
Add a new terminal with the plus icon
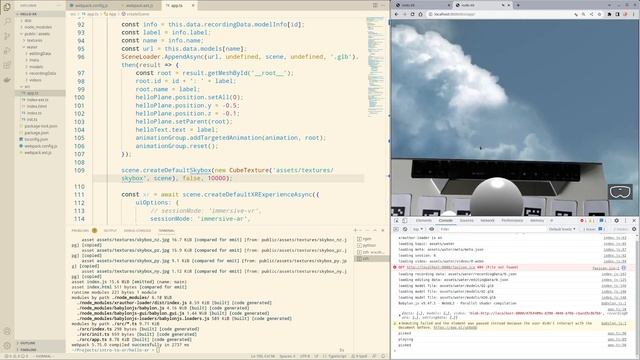click(355, 231)
